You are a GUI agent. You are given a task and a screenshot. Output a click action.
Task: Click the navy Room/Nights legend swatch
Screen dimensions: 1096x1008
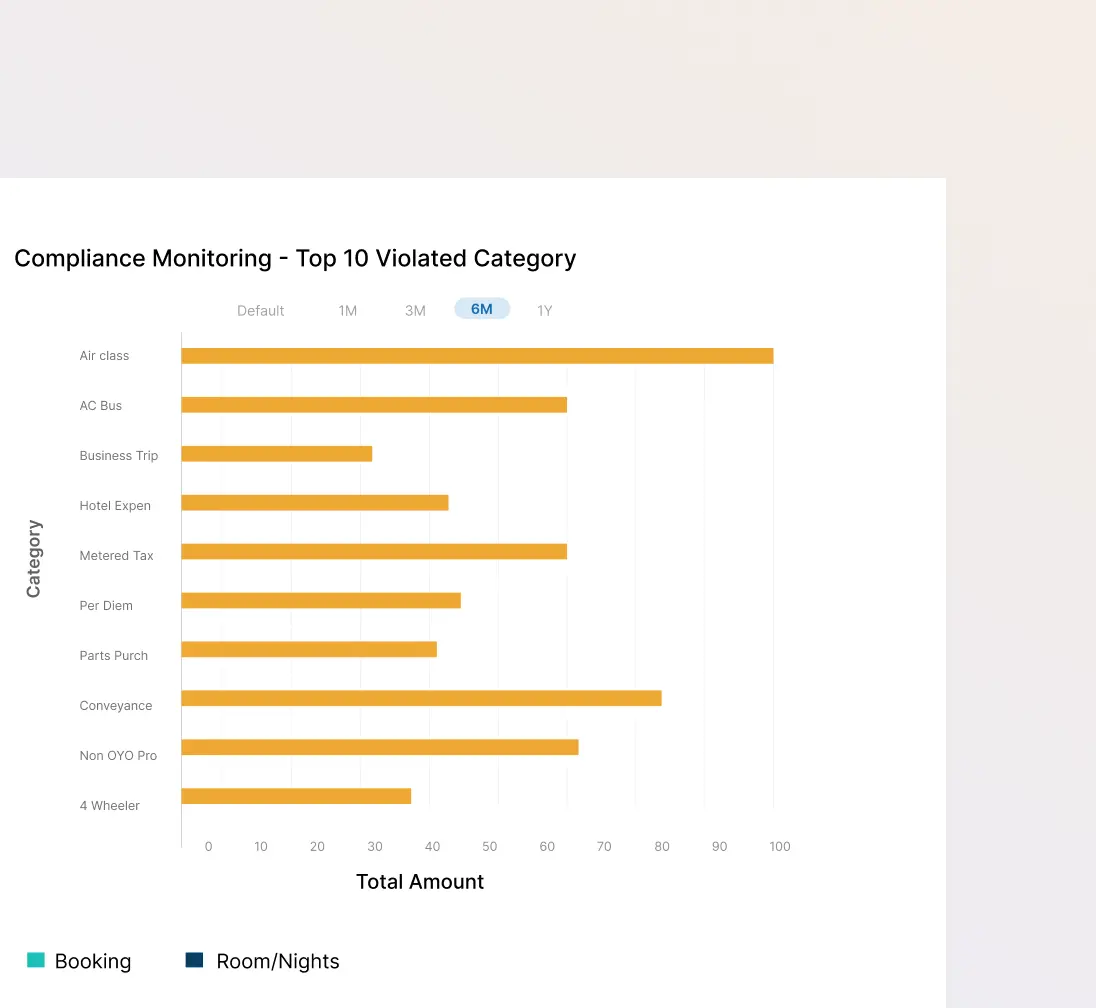coord(194,960)
